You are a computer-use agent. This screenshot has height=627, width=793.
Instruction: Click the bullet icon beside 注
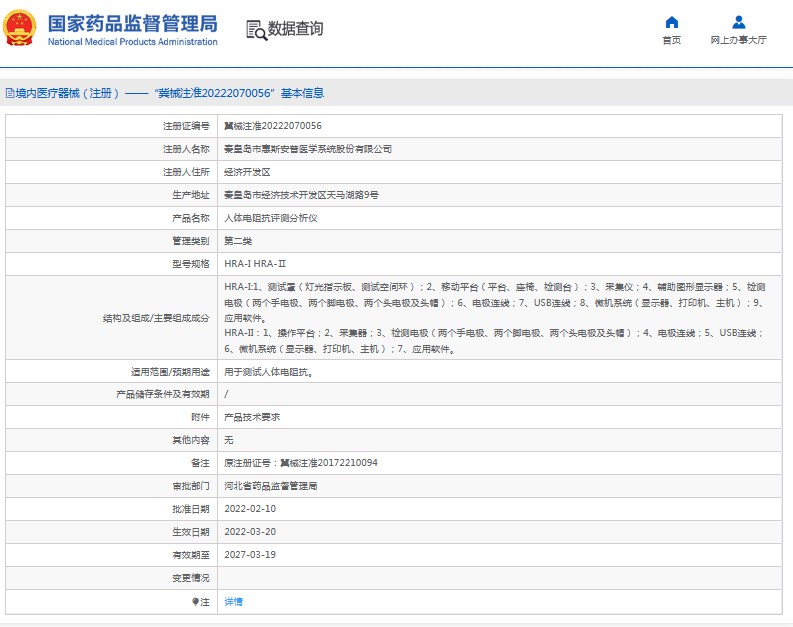[x=195, y=602]
